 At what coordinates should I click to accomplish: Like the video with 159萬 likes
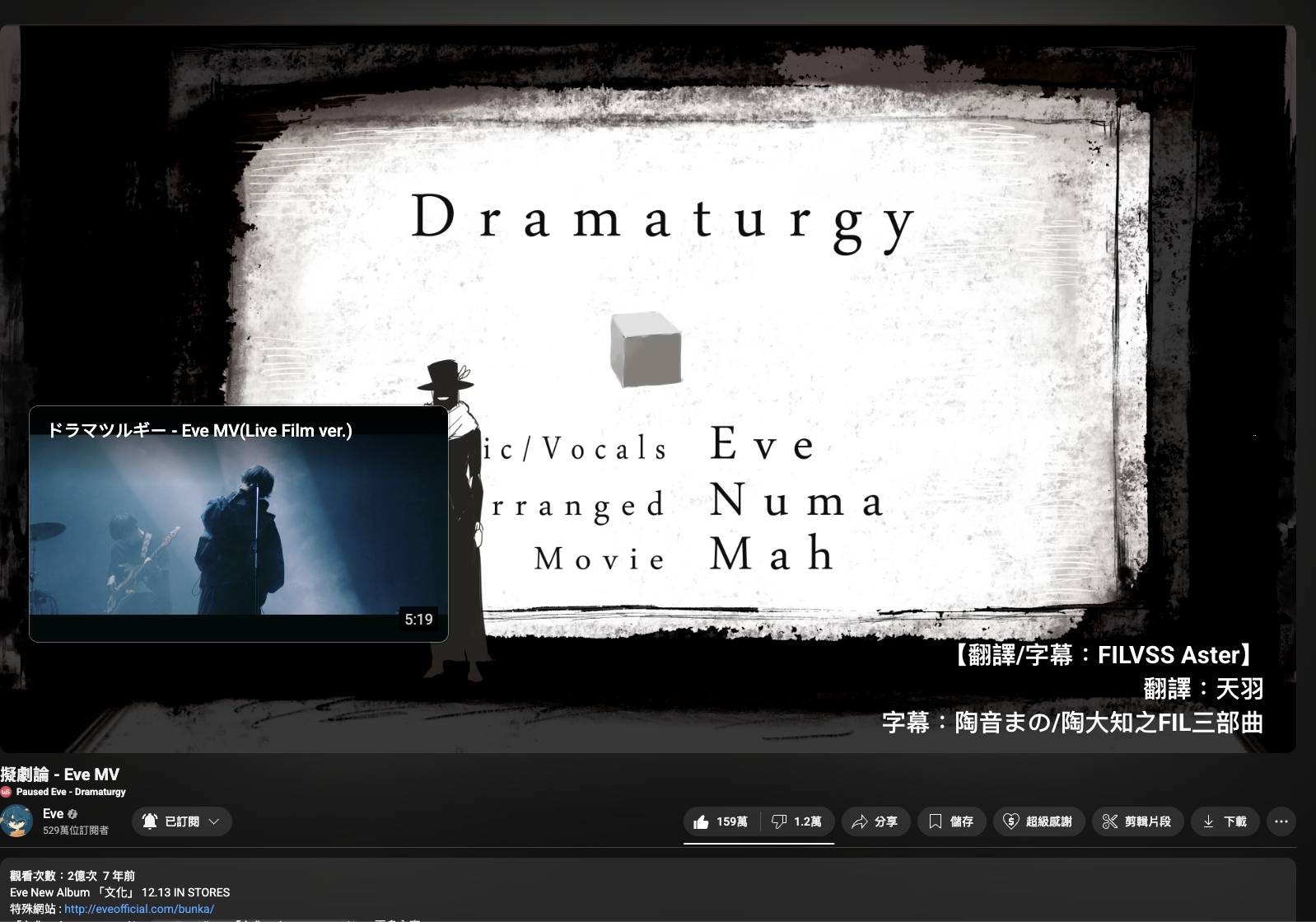[x=721, y=821]
